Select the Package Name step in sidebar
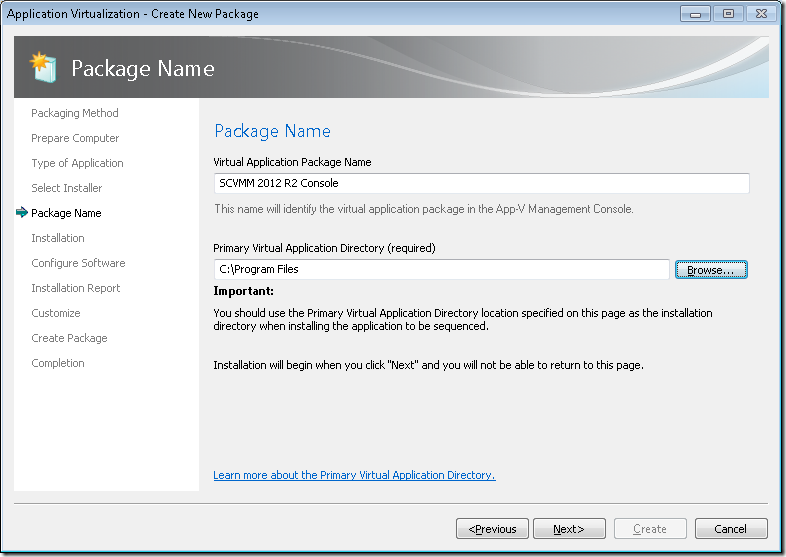This screenshot has width=786, height=557. (66, 213)
